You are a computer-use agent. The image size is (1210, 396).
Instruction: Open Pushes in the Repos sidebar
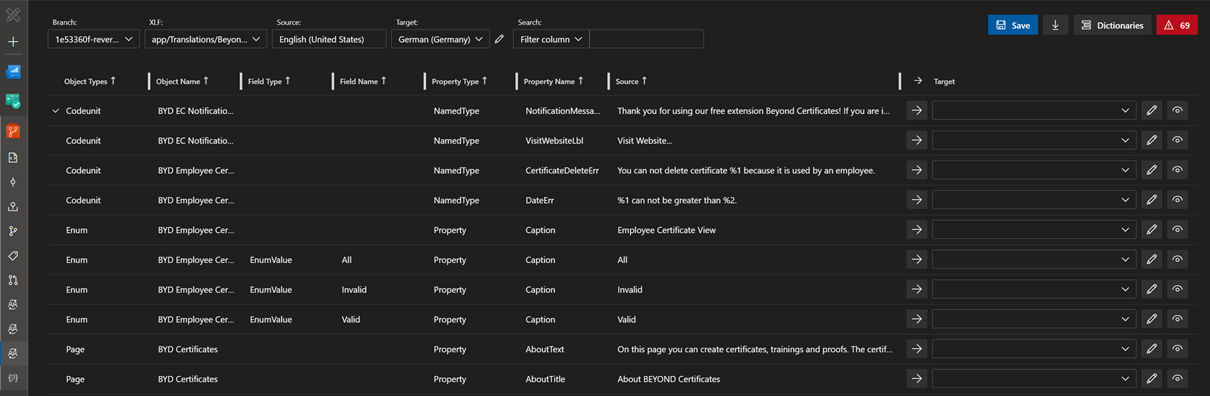tap(13, 207)
